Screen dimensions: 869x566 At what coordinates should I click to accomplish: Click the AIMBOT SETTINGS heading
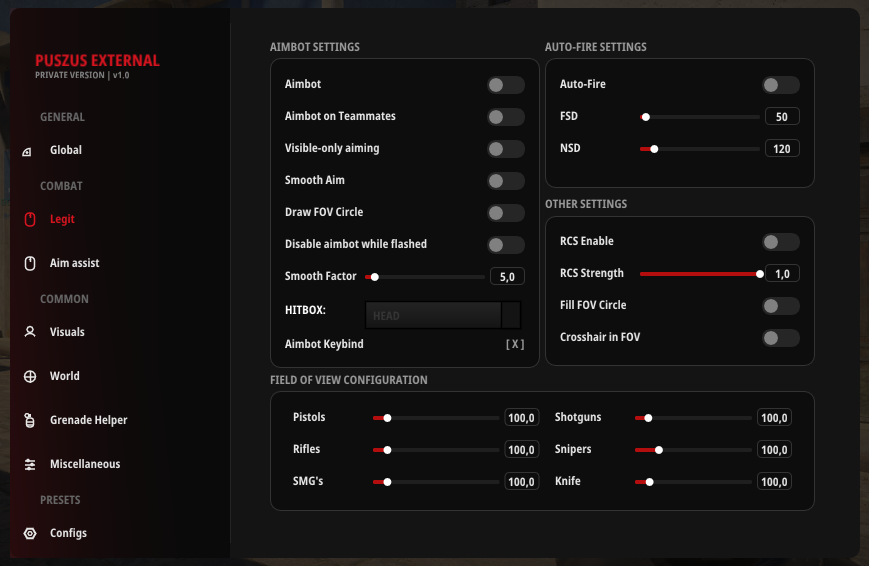(x=315, y=47)
